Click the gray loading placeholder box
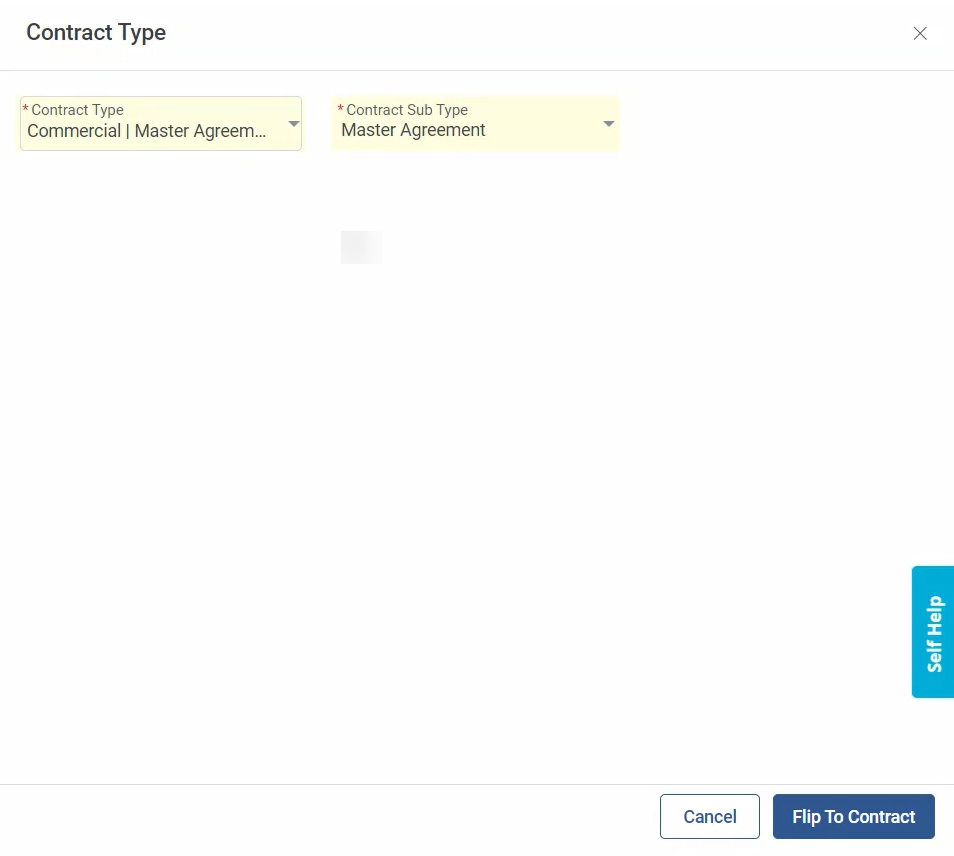Screen dimensions: 954x856 pos(361,247)
